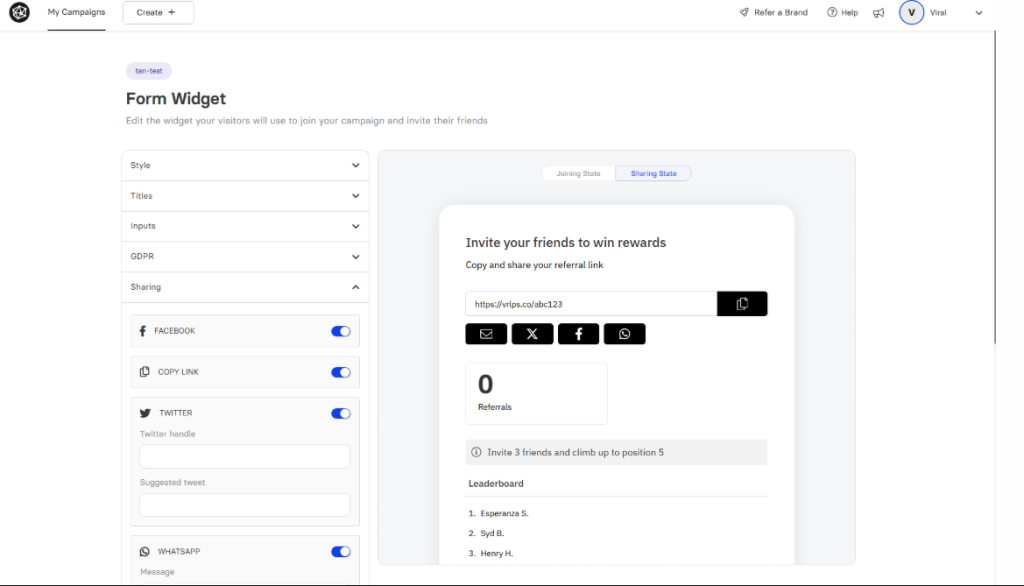The width and height of the screenshot is (1024, 586).
Task: Click the Copy and share your referral link text
Action: [534, 265]
